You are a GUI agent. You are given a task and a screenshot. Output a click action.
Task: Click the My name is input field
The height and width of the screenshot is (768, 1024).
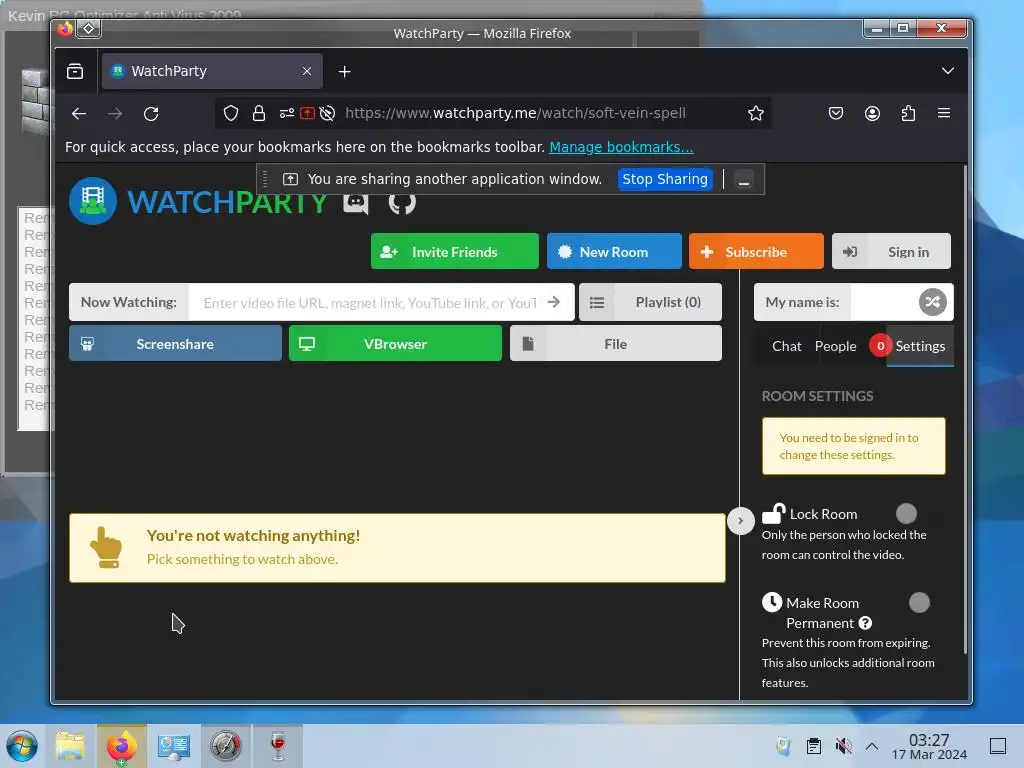[883, 302]
